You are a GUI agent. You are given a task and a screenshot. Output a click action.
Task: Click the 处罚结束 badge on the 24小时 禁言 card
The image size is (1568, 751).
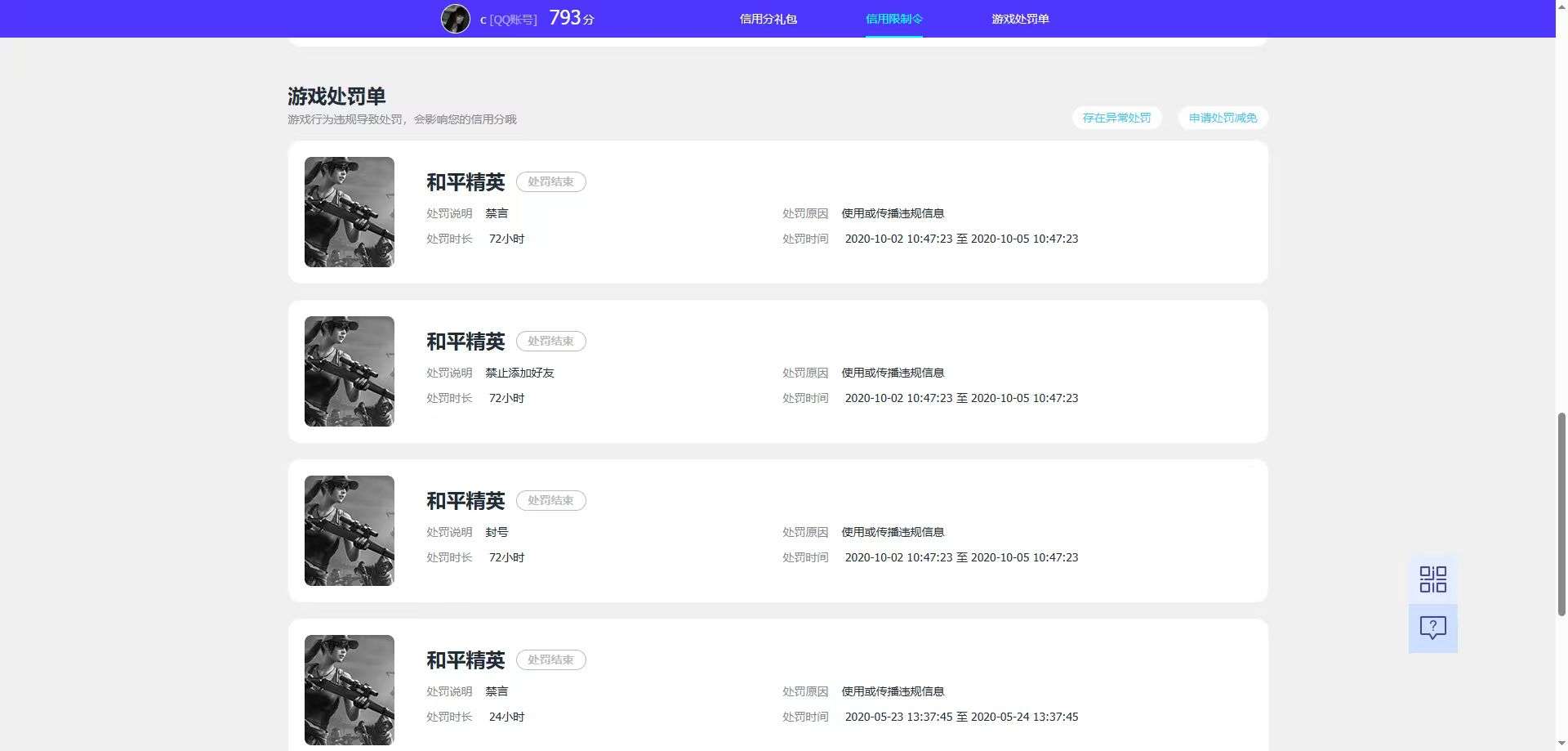click(x=551, y=659)
